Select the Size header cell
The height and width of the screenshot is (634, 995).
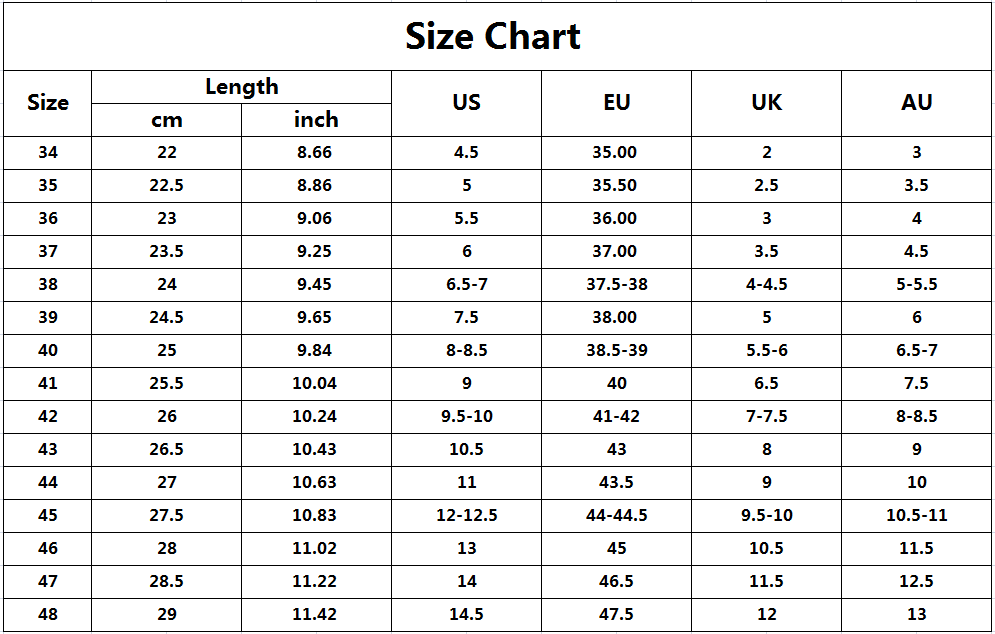48,102
